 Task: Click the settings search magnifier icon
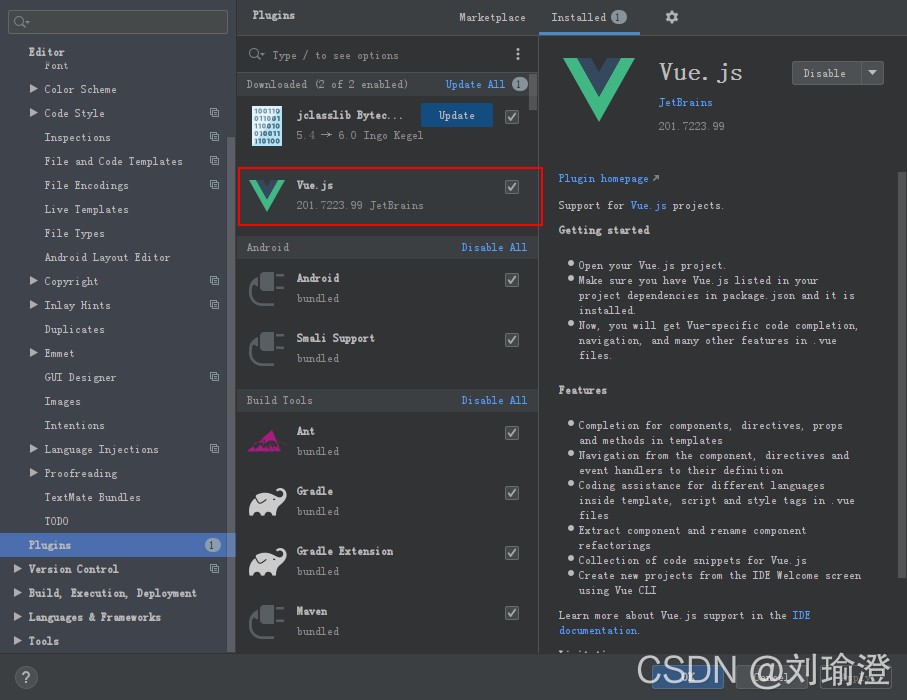[x=21, y=22]
